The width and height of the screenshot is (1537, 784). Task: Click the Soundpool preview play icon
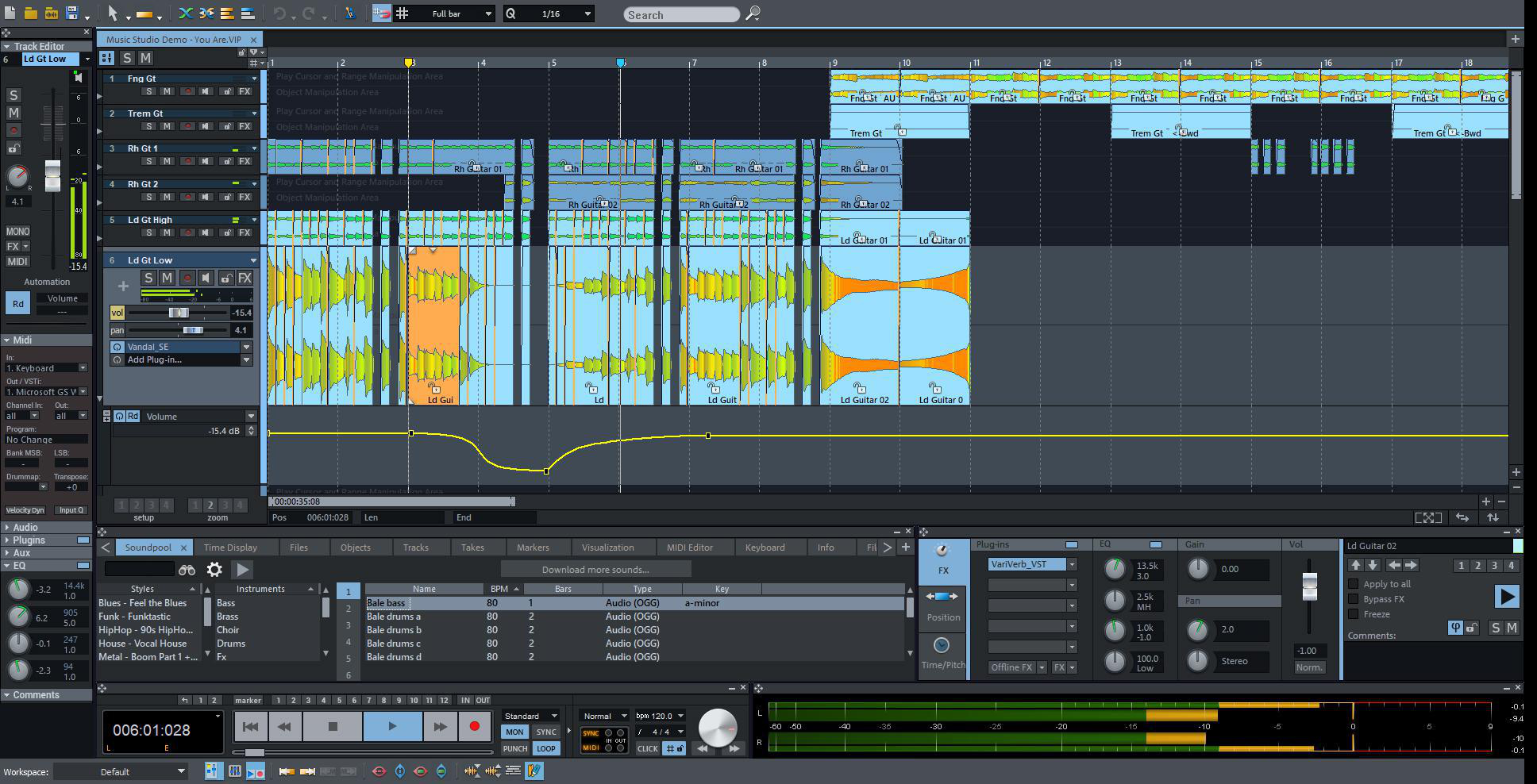pos(242,569)
